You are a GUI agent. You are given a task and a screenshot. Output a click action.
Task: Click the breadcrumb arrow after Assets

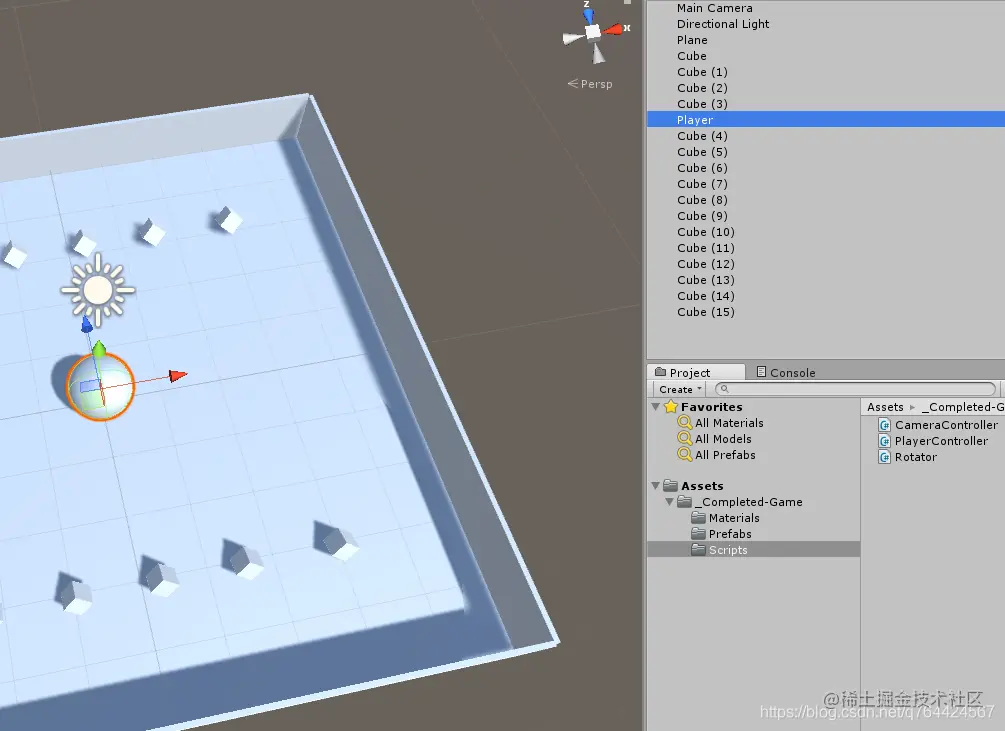[x=912, y=407]
